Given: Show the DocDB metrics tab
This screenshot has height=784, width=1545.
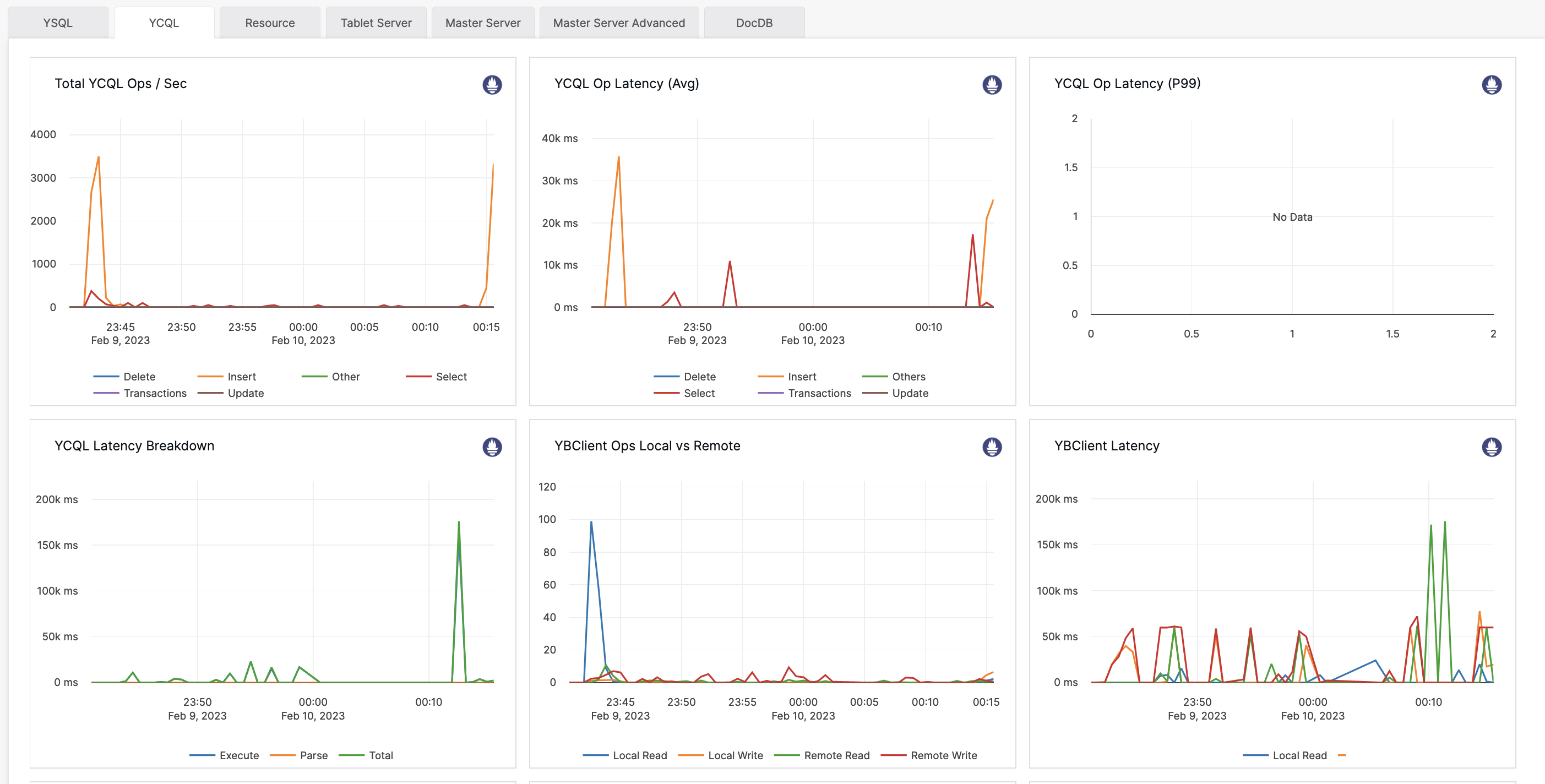Looking at the screenshot, I should (x=754, y=23).
